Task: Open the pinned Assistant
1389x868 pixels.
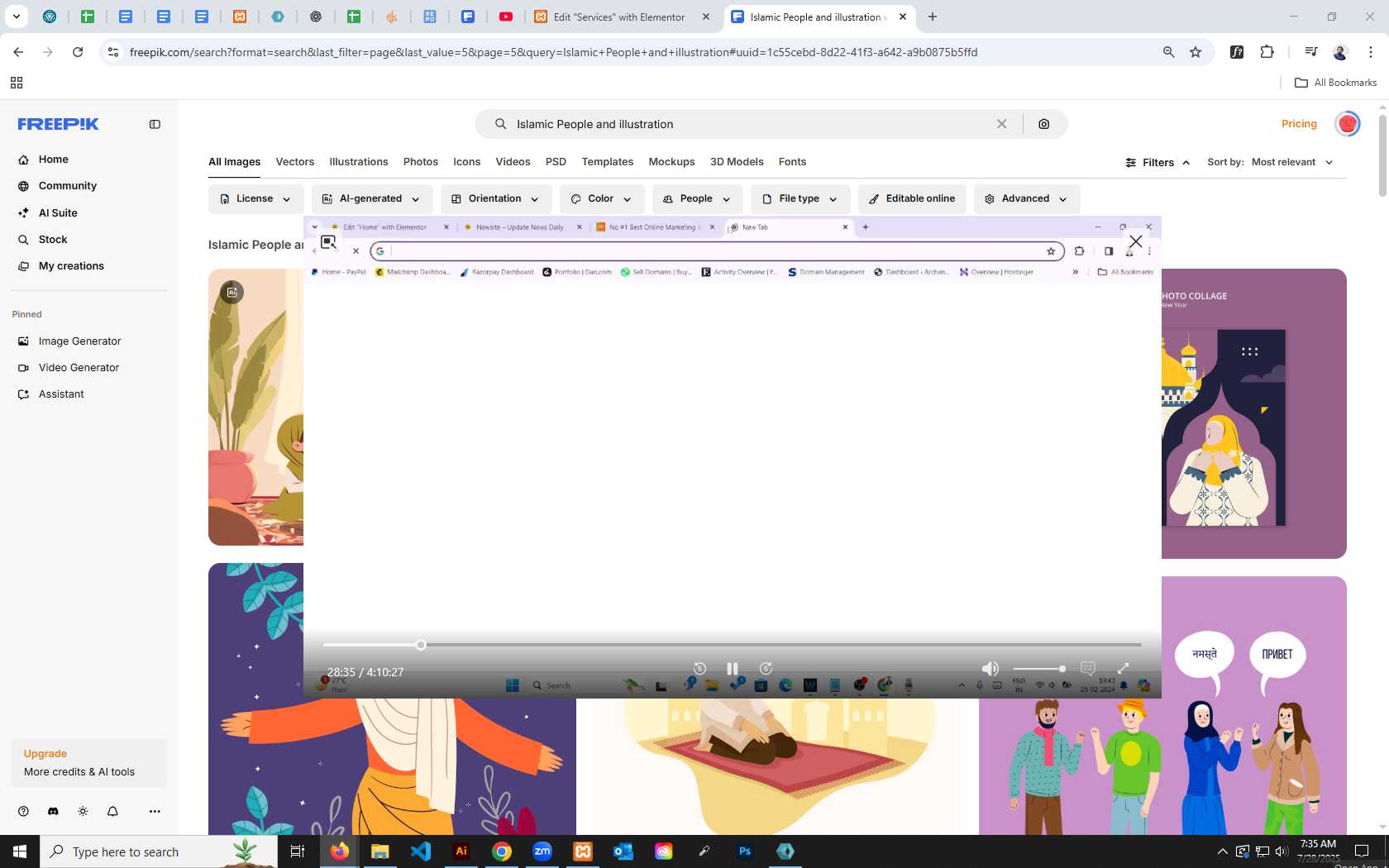Action: point(61,394)
